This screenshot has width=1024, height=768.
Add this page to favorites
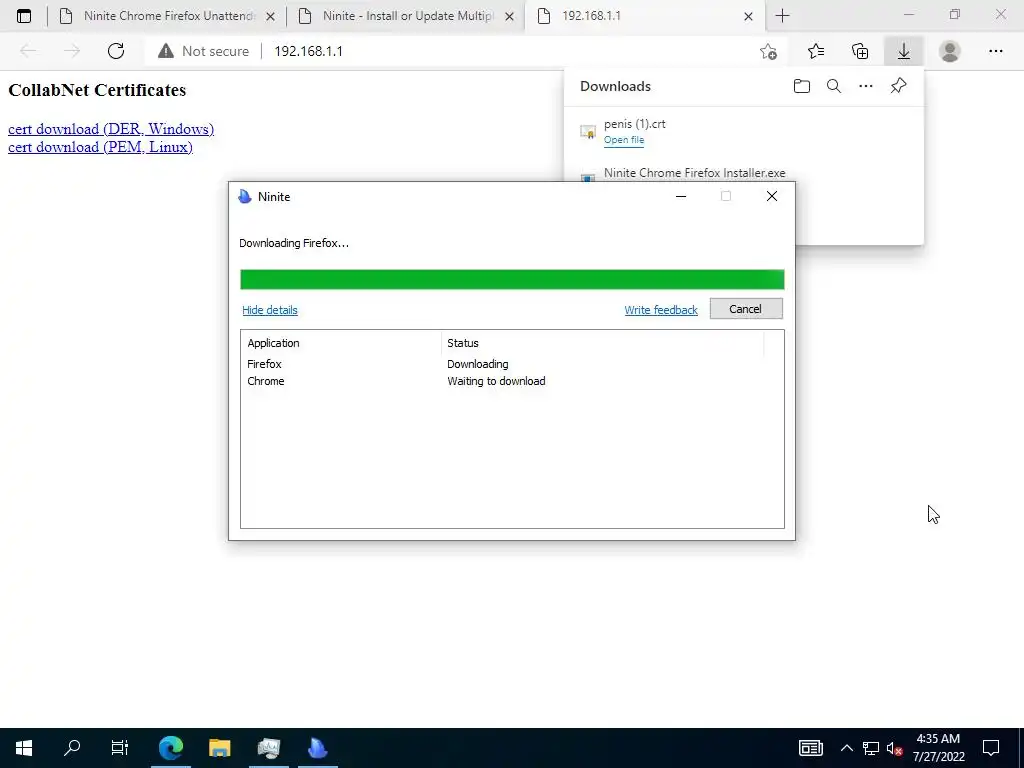[x=769, y=51]
